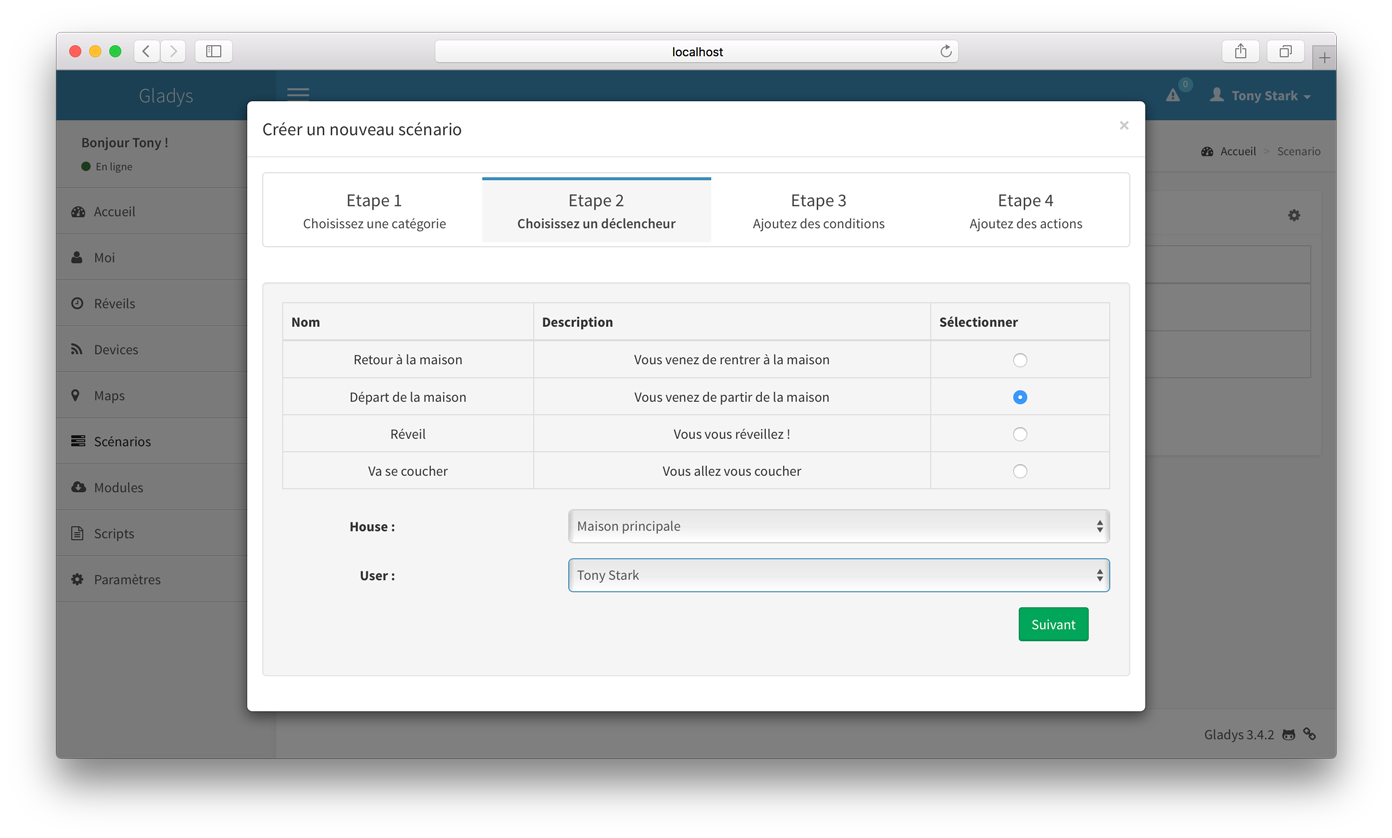
Task: Click 'Vous allez vous coucher' description
Action: 732,471
